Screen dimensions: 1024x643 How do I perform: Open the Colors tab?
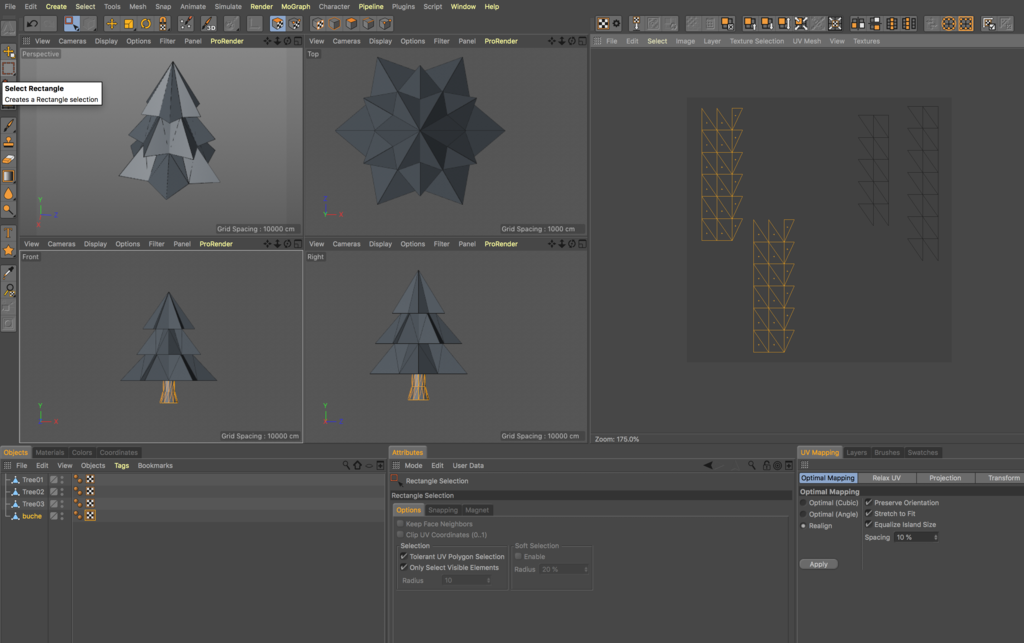(x=82, y=452)
